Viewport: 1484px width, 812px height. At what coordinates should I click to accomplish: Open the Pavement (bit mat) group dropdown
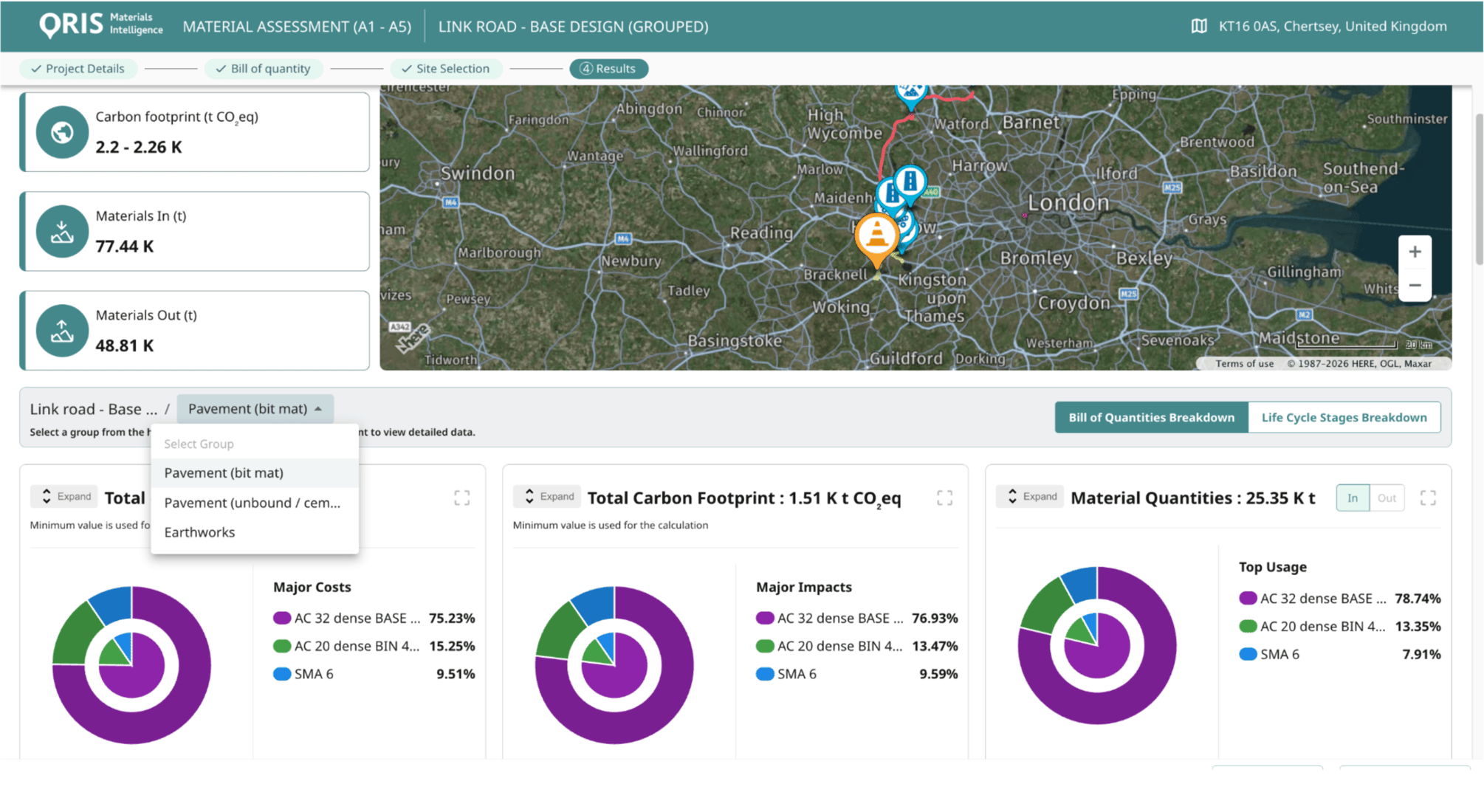(x=255, y=408)
